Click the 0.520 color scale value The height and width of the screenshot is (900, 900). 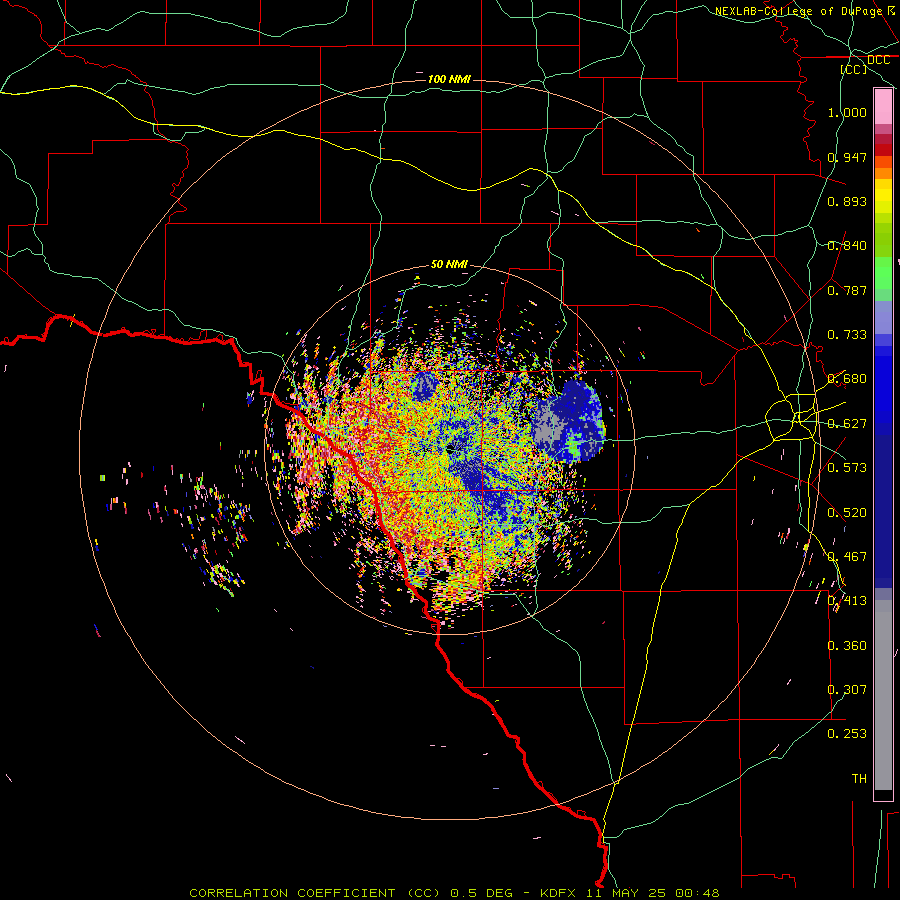pyautogui.click(x=847, y=513)
